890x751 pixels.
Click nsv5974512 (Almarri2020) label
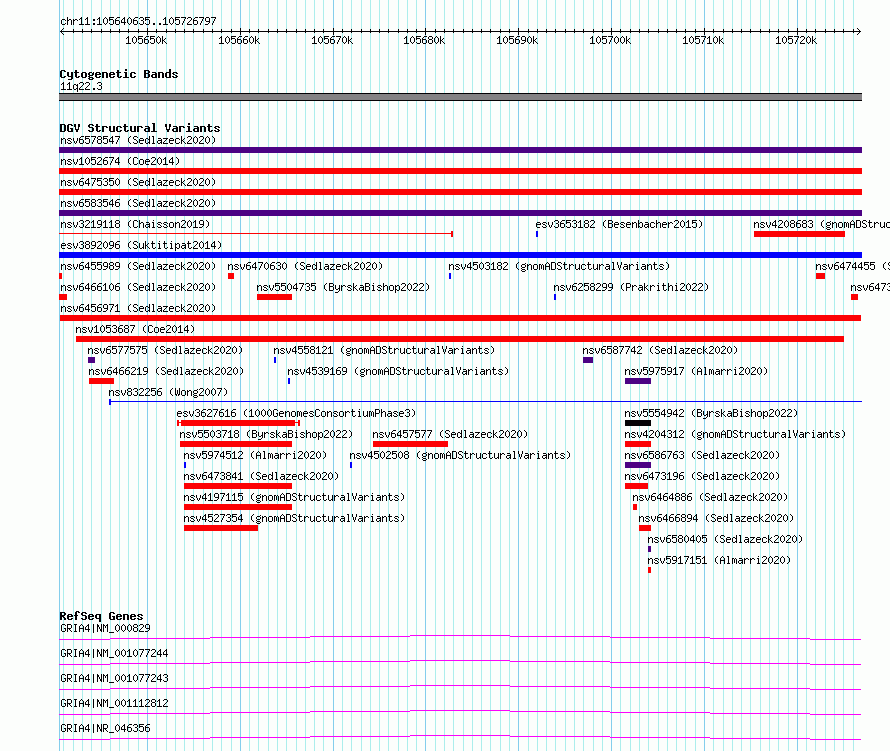pyautogui.click(x=255, y=455)
